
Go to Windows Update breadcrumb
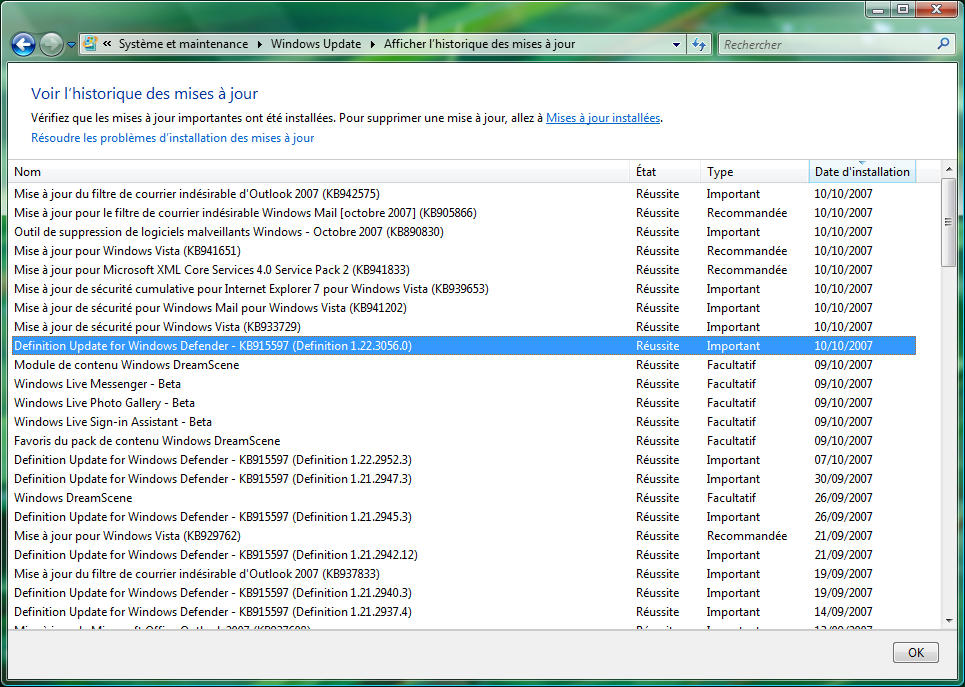[316, 44]
